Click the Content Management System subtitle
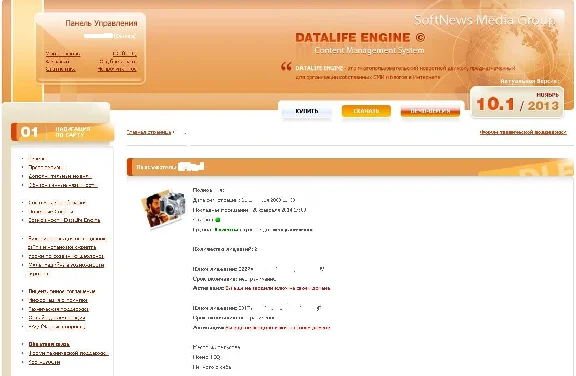Screen dimensions: 576x376 (369, 50)
